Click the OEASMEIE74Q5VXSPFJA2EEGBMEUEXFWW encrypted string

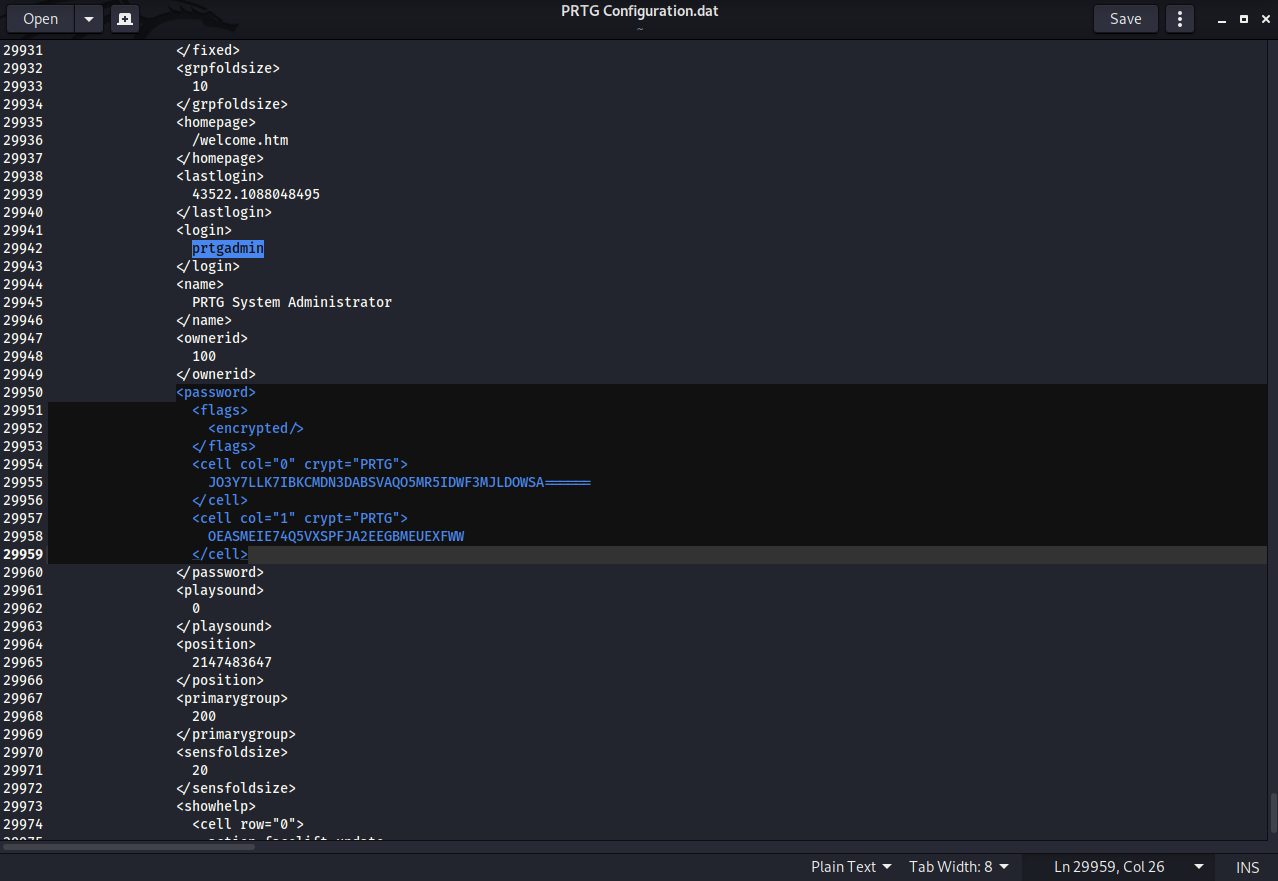point(336,536)
